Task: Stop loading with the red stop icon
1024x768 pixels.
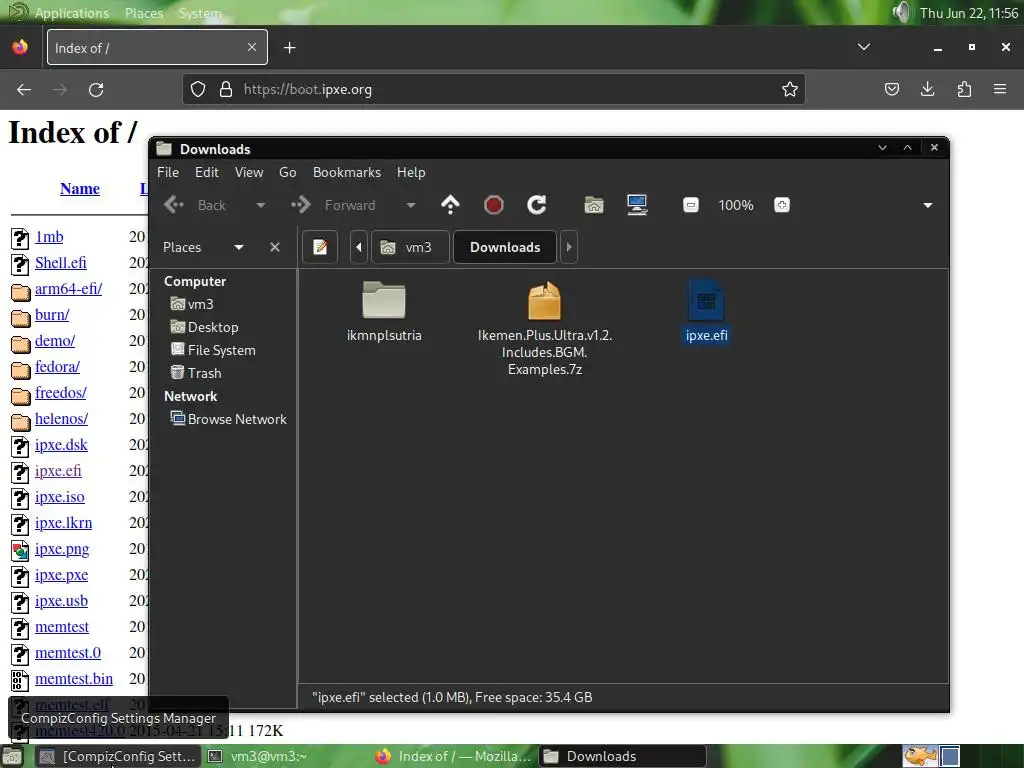Action: [494, 205]
